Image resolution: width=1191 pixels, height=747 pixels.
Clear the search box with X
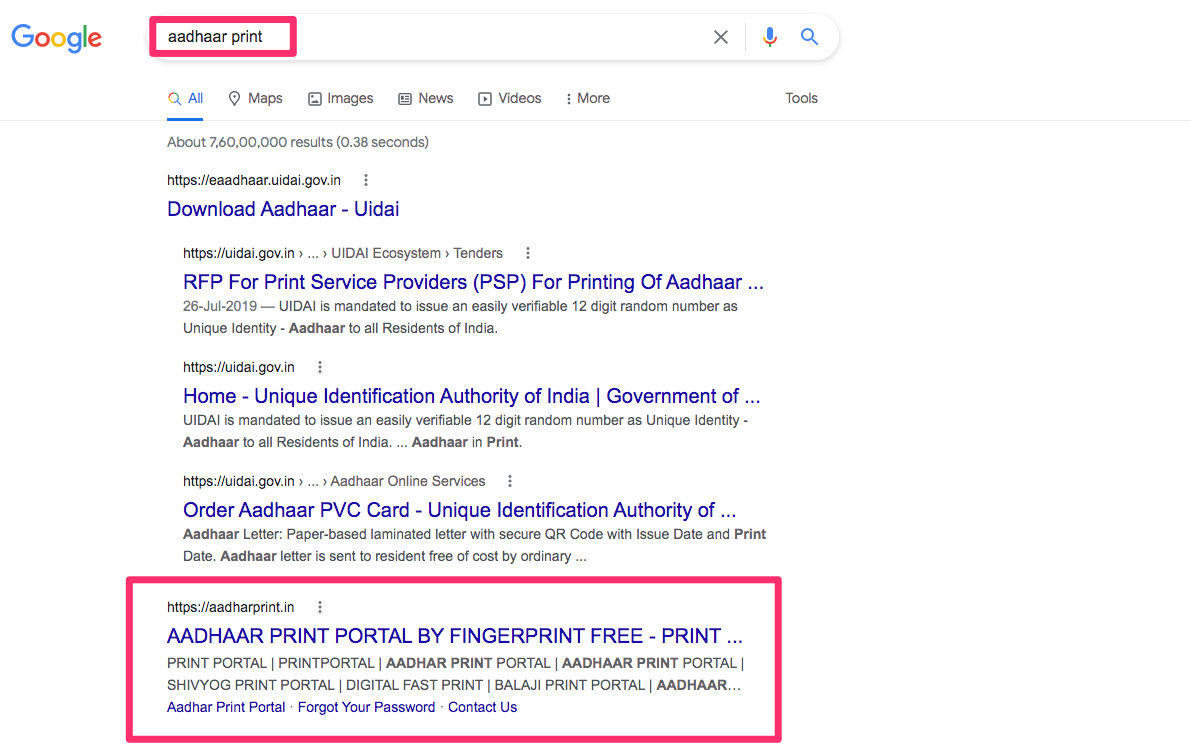click(721, 36)
